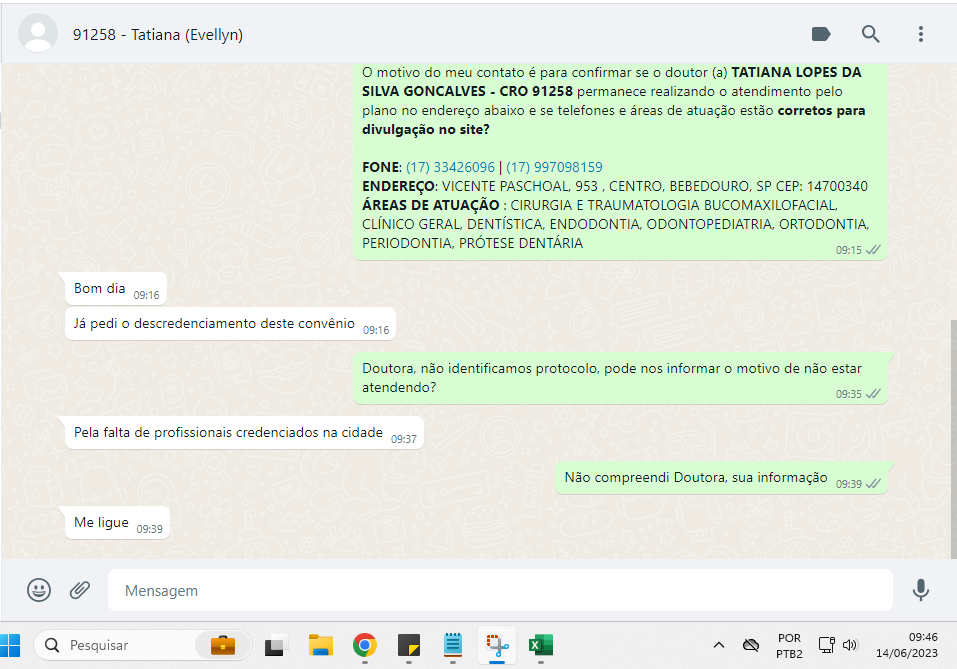This screenshot has width=957, height=669.
Task: Open the emoji picker
Action: click(x=39, y=590)
